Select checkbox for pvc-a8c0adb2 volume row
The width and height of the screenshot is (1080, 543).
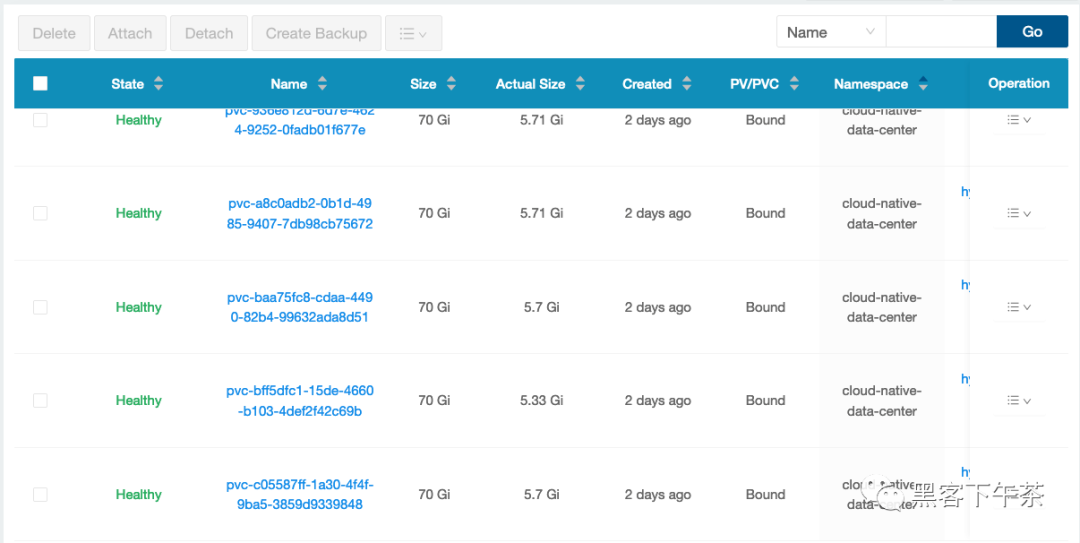40,214
